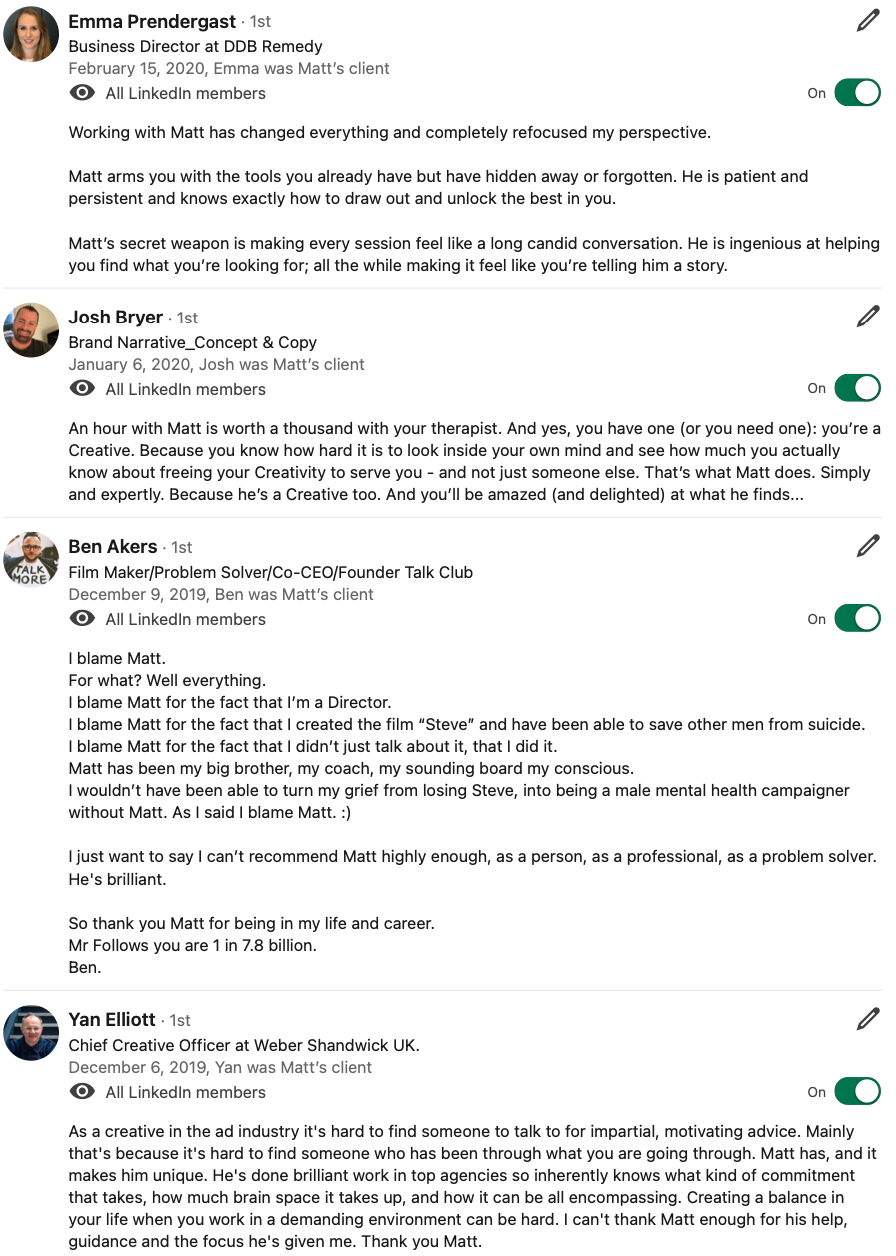Click the eye visibility icon under Josh Bryer

click(83, 389)
